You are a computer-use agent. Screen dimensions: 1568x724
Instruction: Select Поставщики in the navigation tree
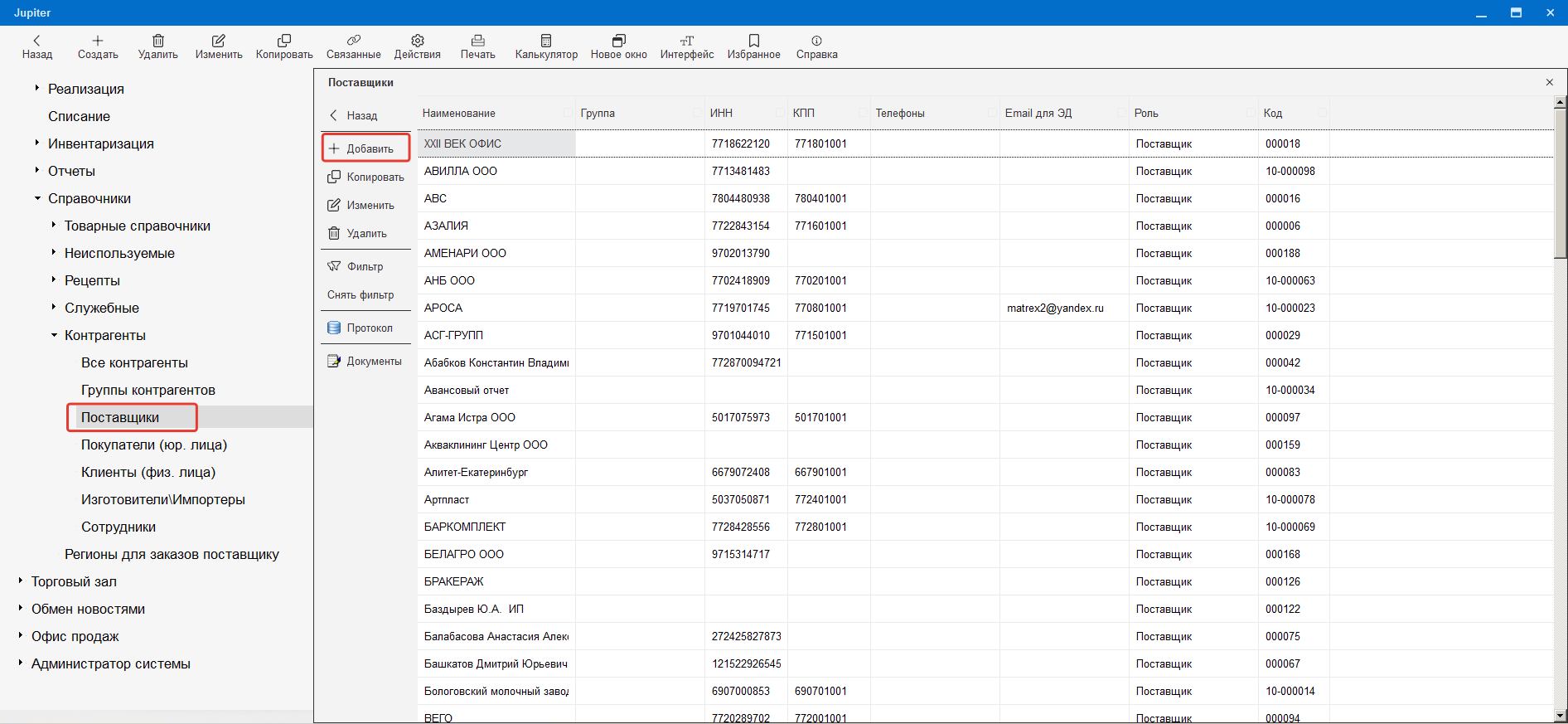click(x=120, y=417)
